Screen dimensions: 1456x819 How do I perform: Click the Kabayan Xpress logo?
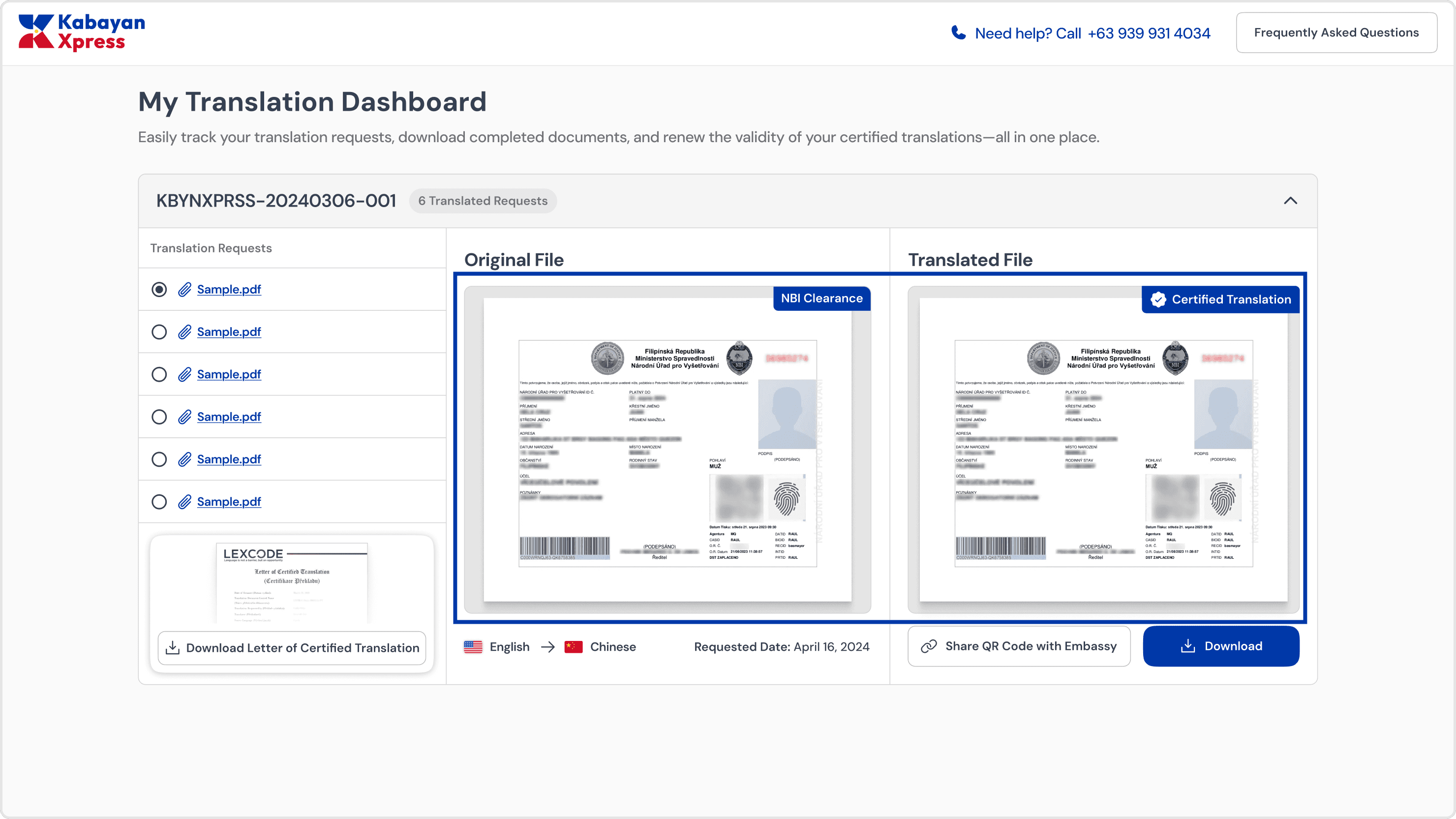(81, 32)
